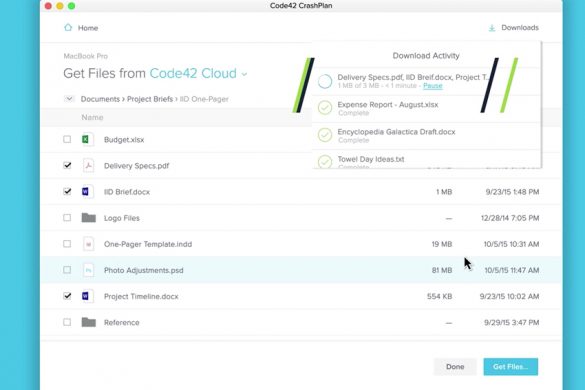Uncheck the Project Timeline.docx checkbox
The height and width of the screenshot is (390, 585).
coord(67,296)
